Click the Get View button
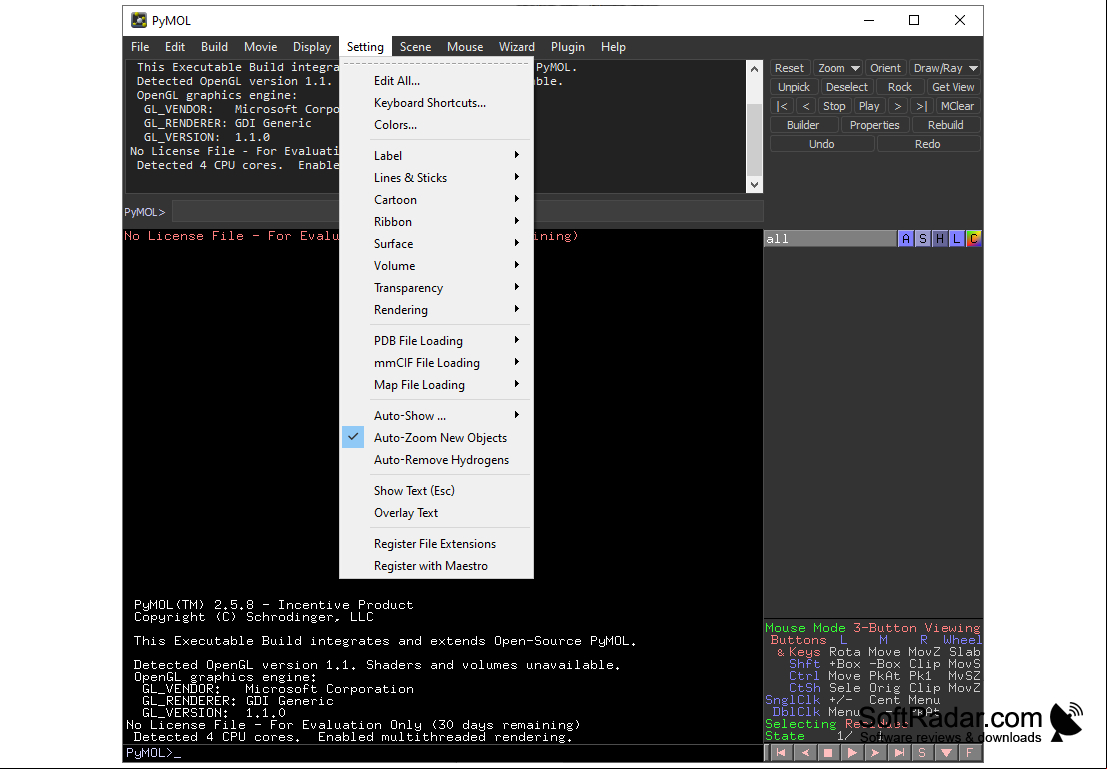 coord(953,87)
